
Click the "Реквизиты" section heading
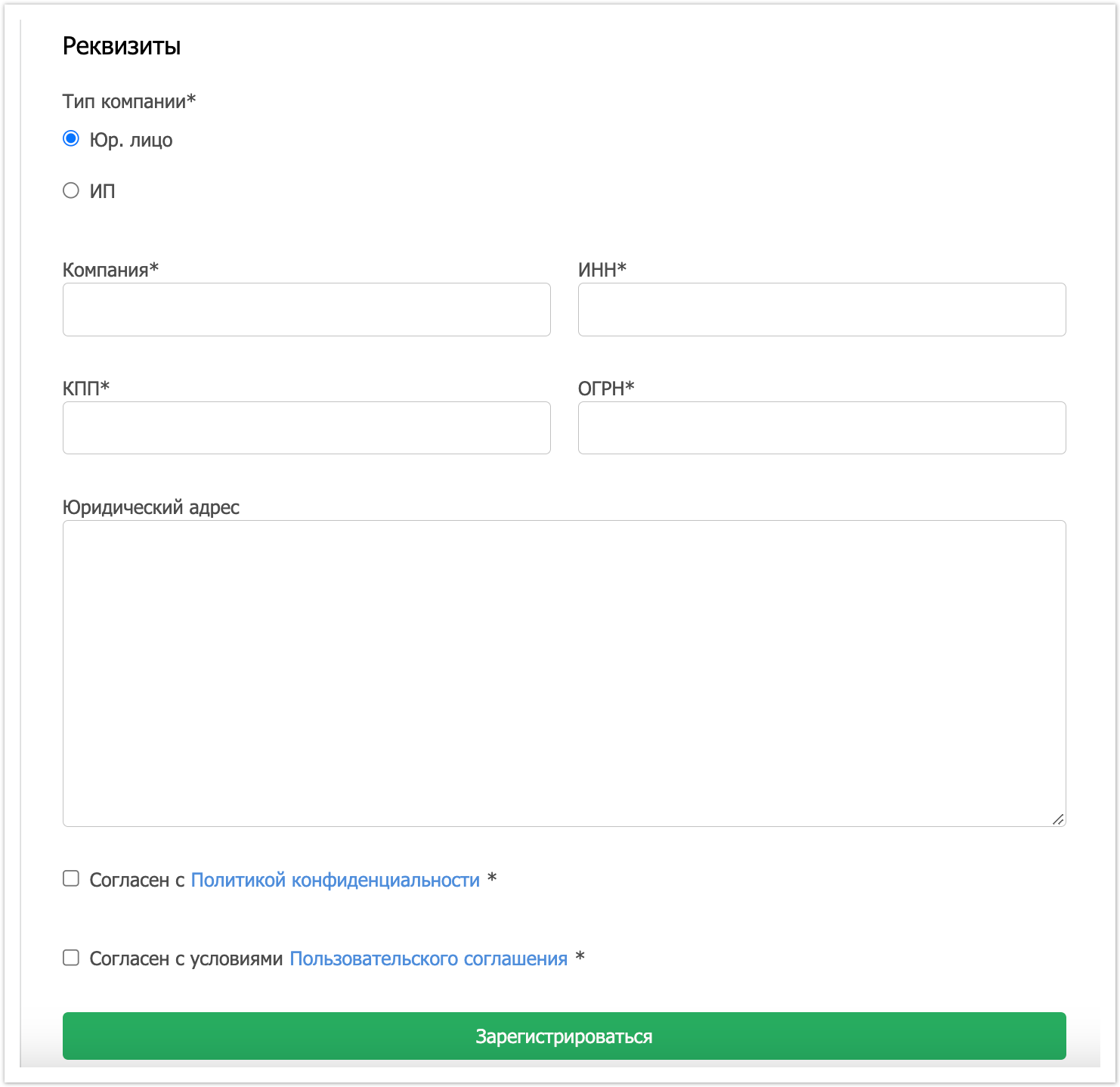coord(122,46)
